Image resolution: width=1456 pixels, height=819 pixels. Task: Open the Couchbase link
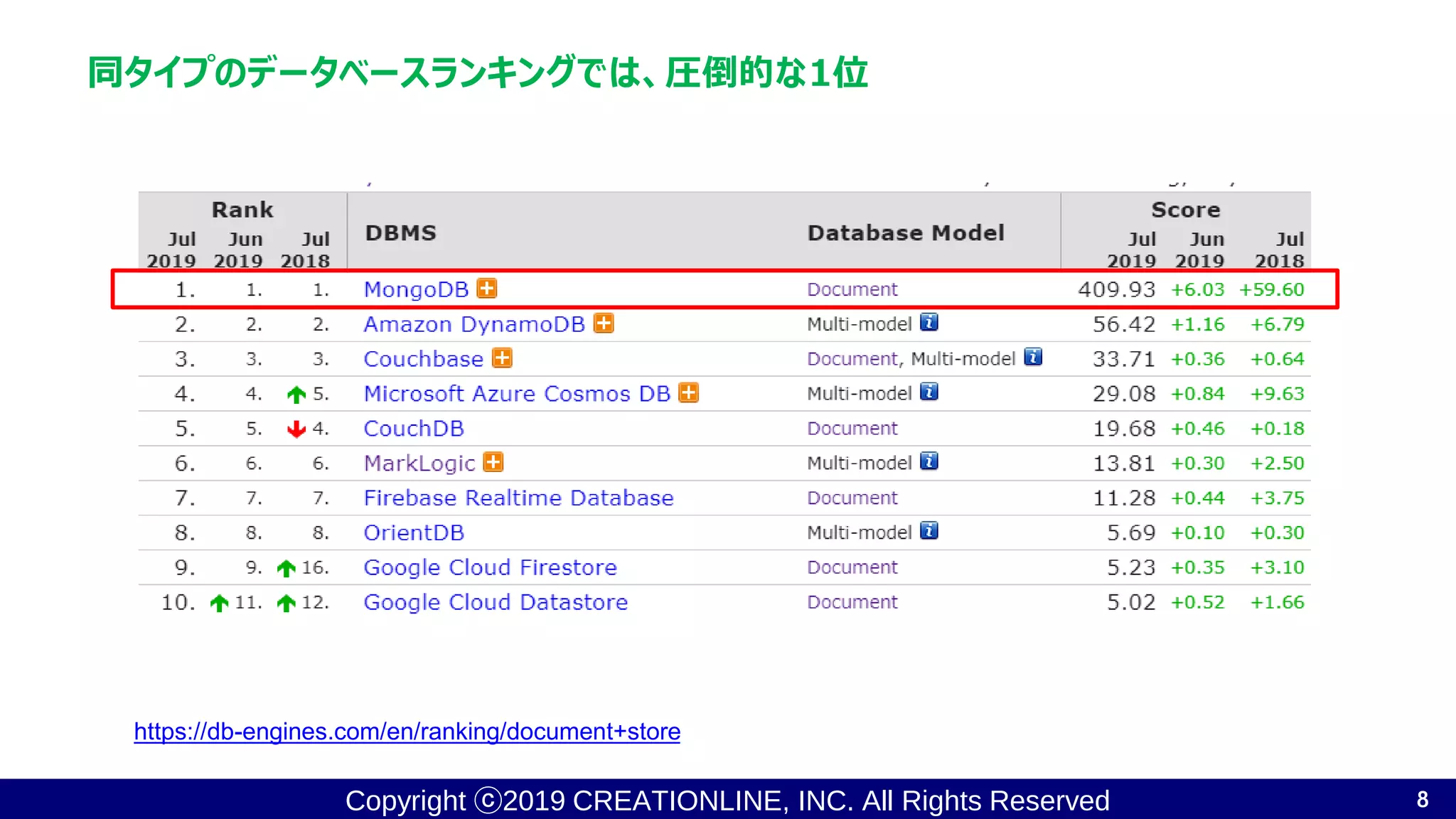tap(424, 359)
